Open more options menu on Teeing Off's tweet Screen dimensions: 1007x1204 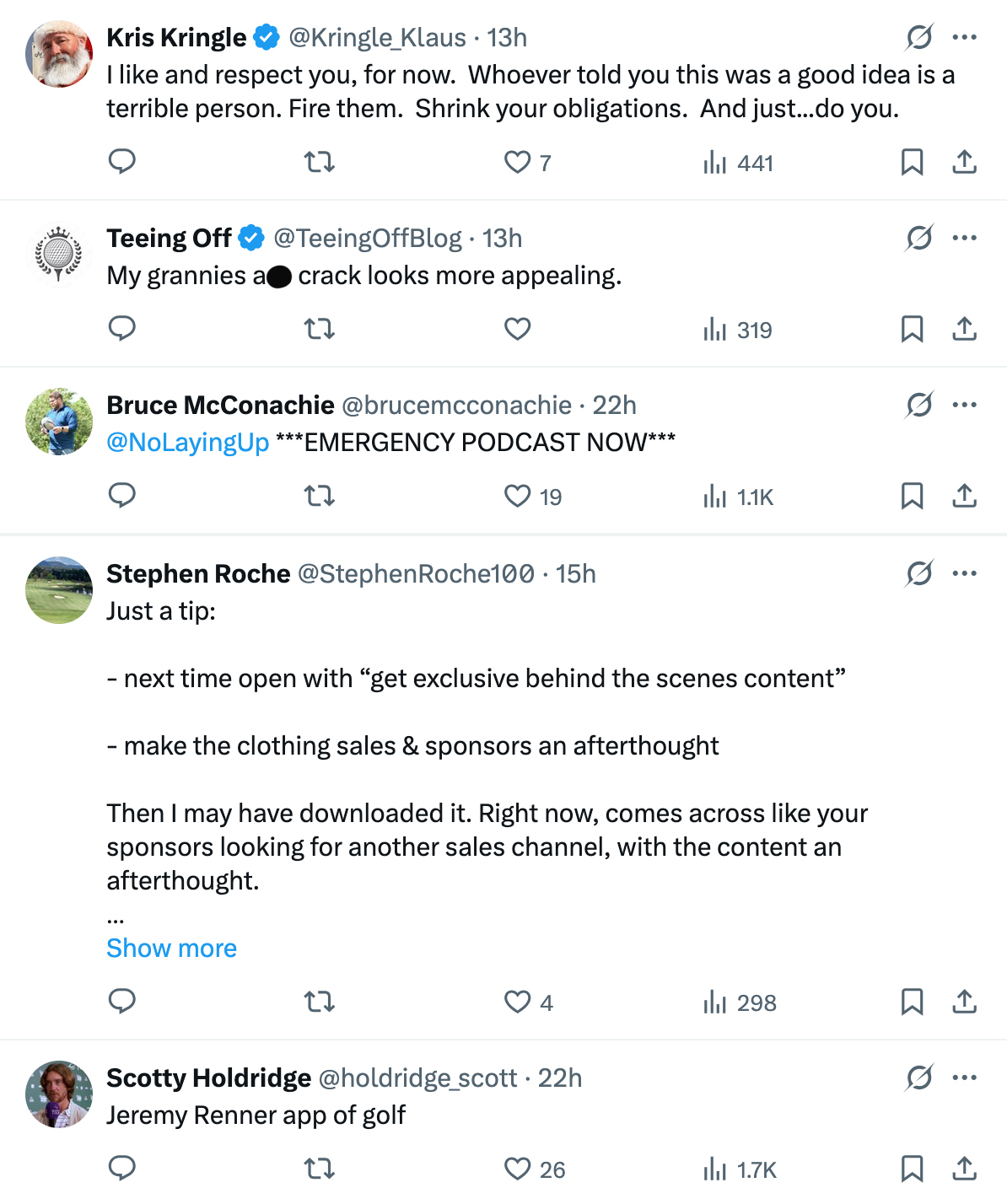point(964,238)
